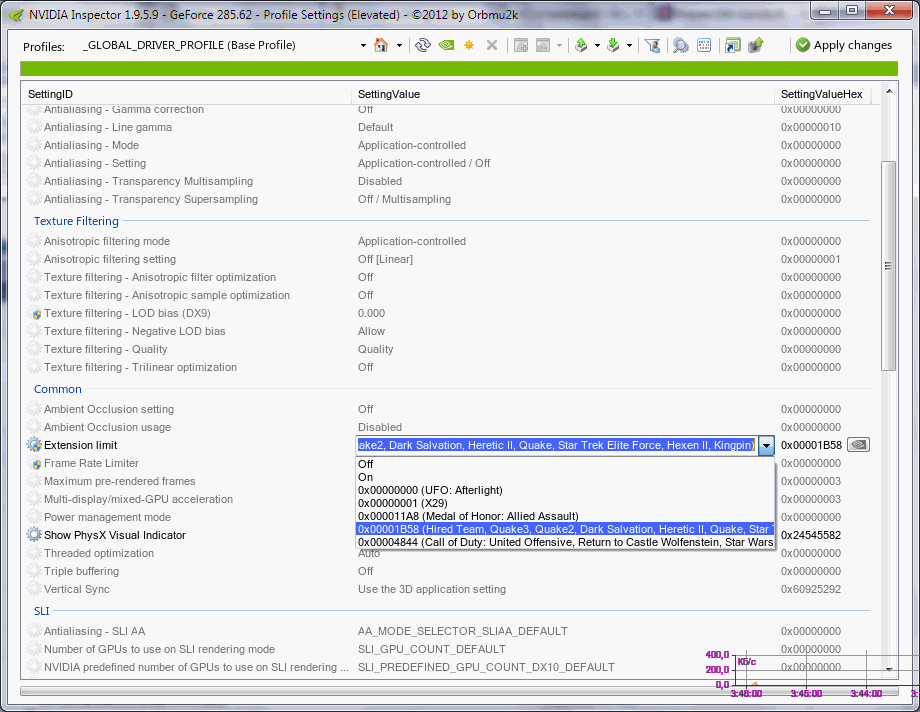The image size is (920, 712).
Task: Click the home icon for base profile
Action: (x=381, y=45)
